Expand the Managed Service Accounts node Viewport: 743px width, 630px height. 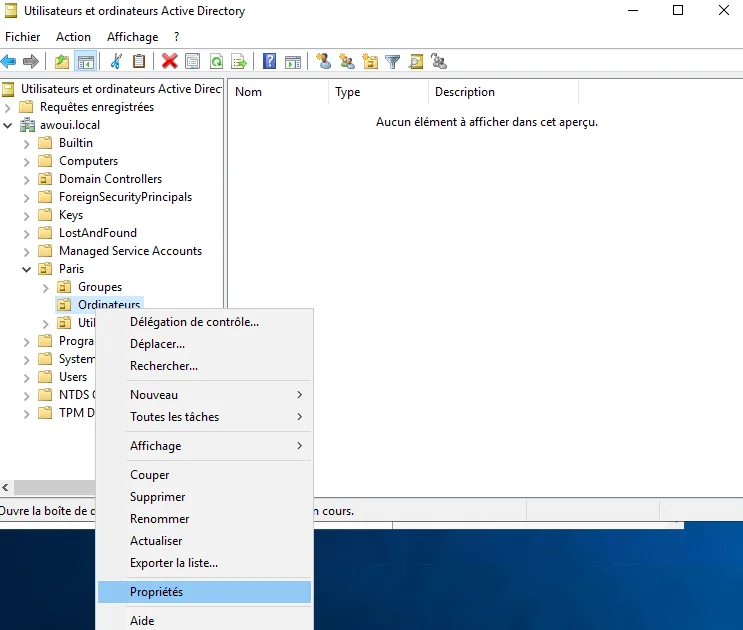(27, 252)
